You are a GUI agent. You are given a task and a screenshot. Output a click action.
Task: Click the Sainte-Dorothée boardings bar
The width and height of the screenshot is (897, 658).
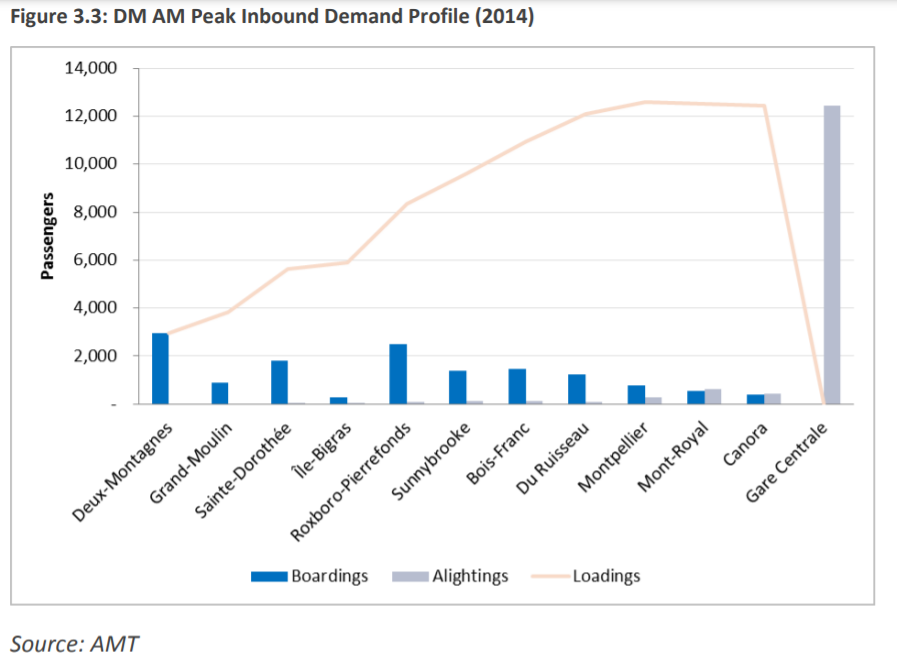coord(279,382)
